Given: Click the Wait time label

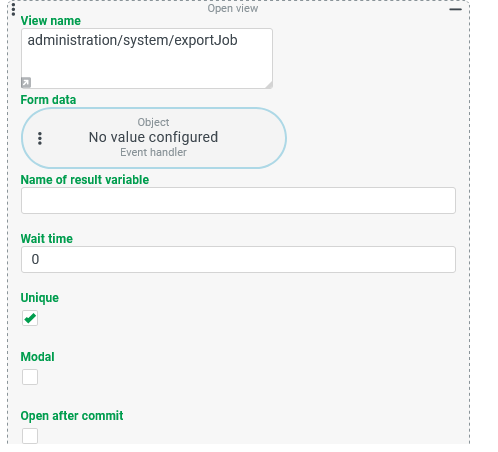Looking at the screenshot, I should pos(47,239).
